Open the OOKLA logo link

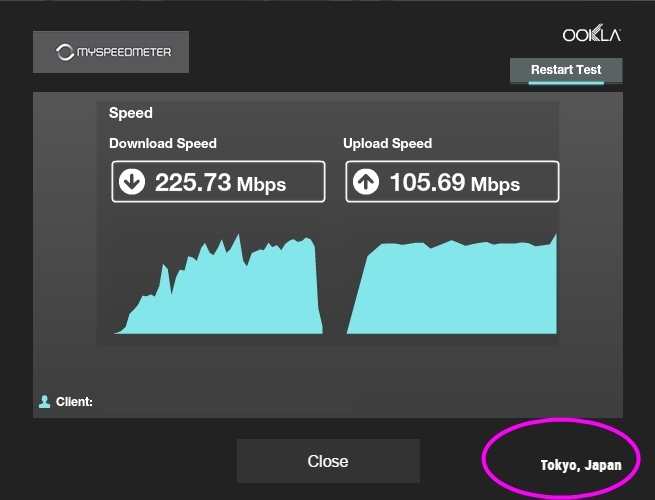pyautogui.click(x=592, y=35)
